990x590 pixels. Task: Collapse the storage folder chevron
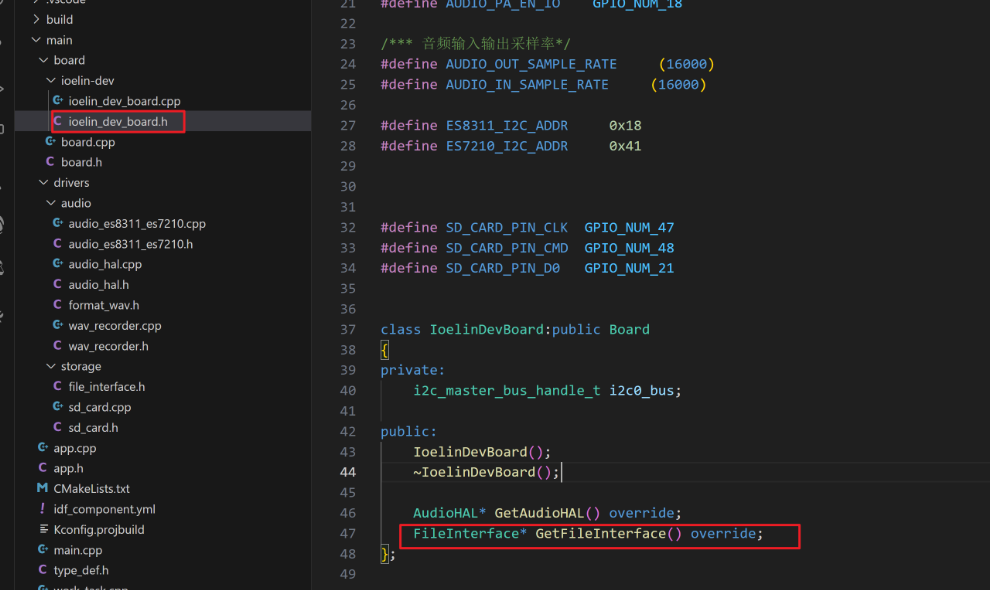pyautogui.click(x=51, y=366)
